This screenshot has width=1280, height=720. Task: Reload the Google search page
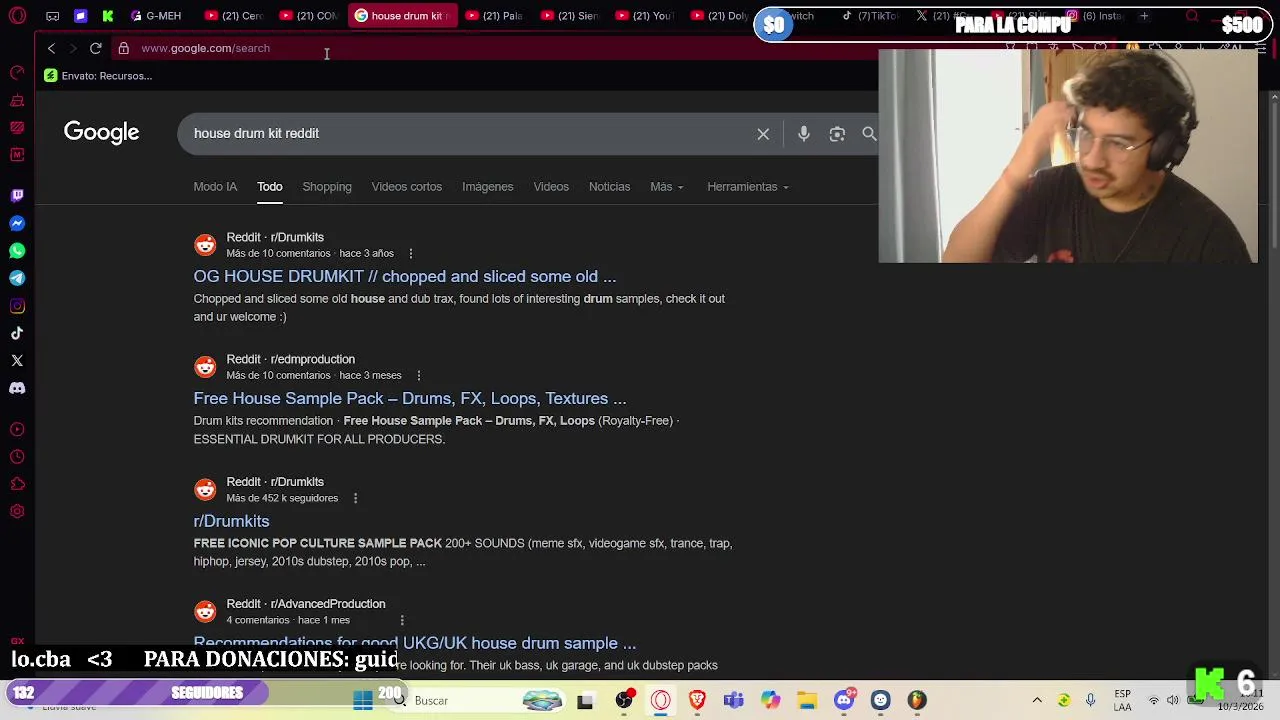pos(95,48)
